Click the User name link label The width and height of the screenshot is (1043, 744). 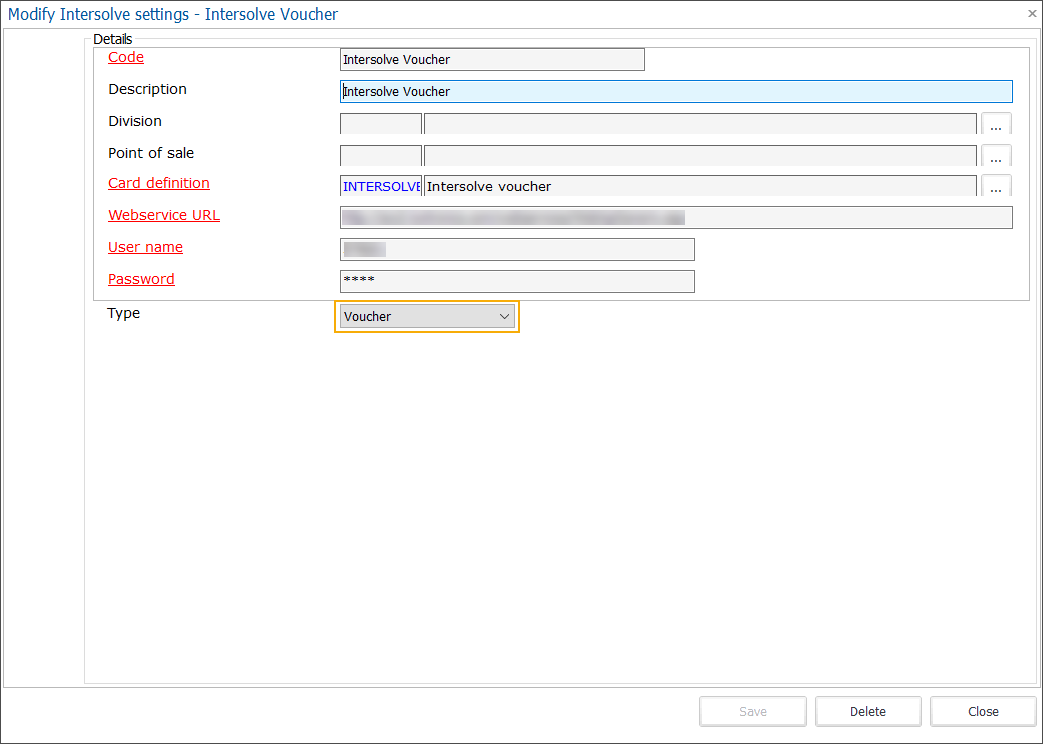(x=145, y=247)
